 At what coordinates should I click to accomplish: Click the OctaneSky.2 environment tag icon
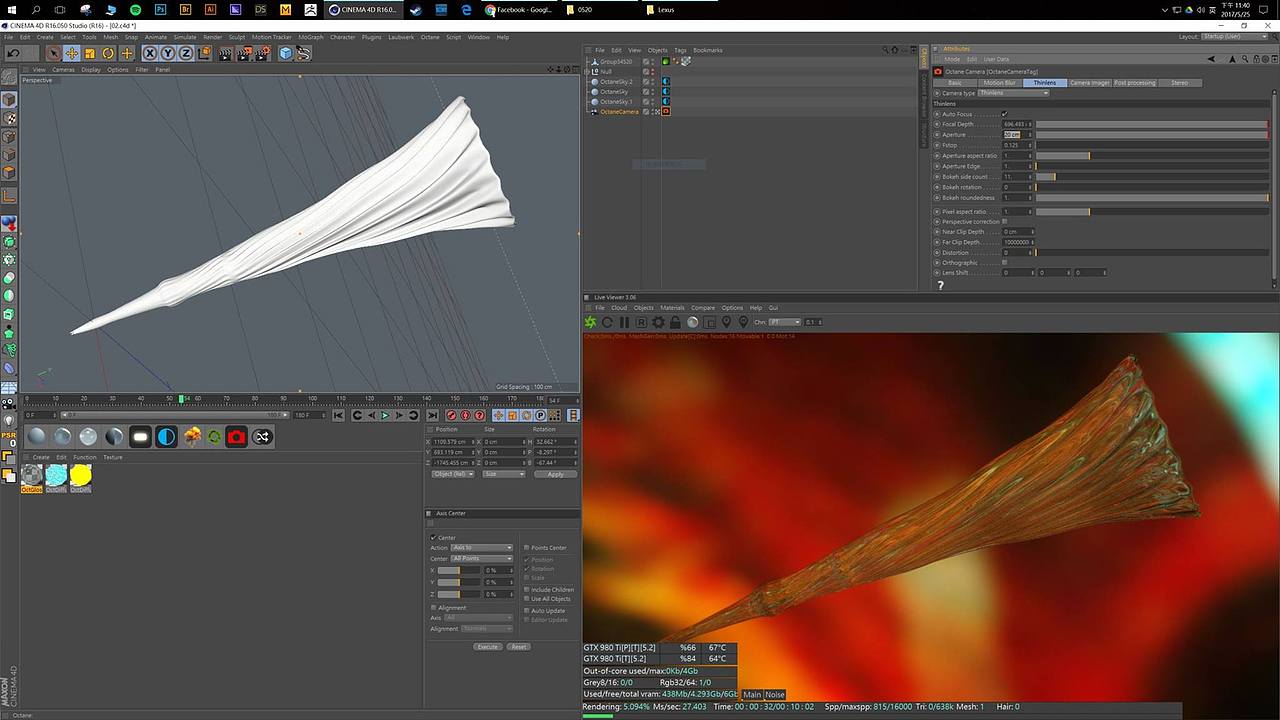[x=666, y=82]
